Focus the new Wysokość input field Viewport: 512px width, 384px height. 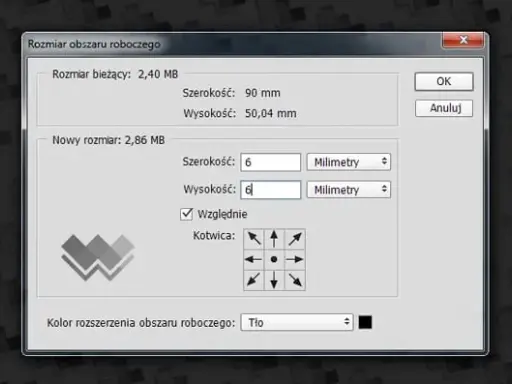tap(271, 190)
